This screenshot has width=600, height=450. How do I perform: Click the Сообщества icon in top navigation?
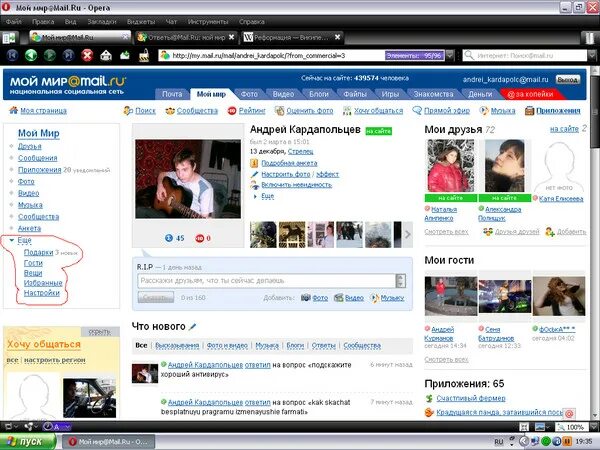(170, 111)
